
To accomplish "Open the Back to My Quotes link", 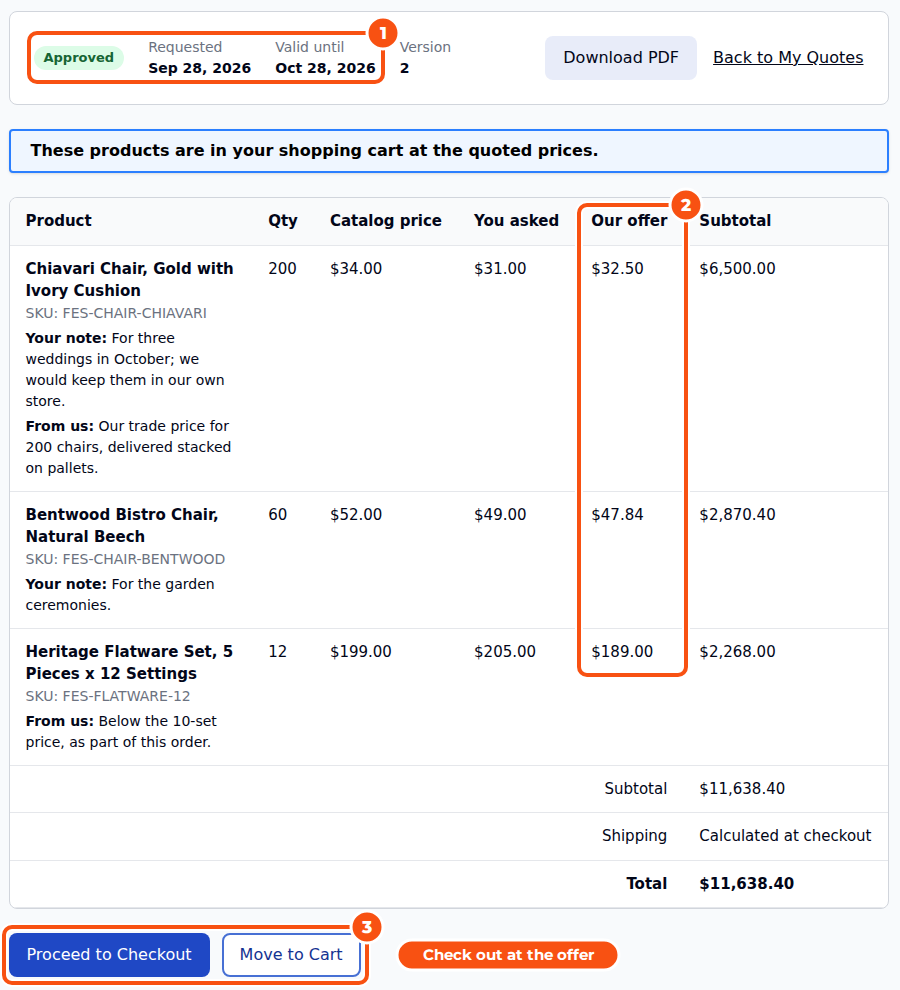I will [788, 57].
